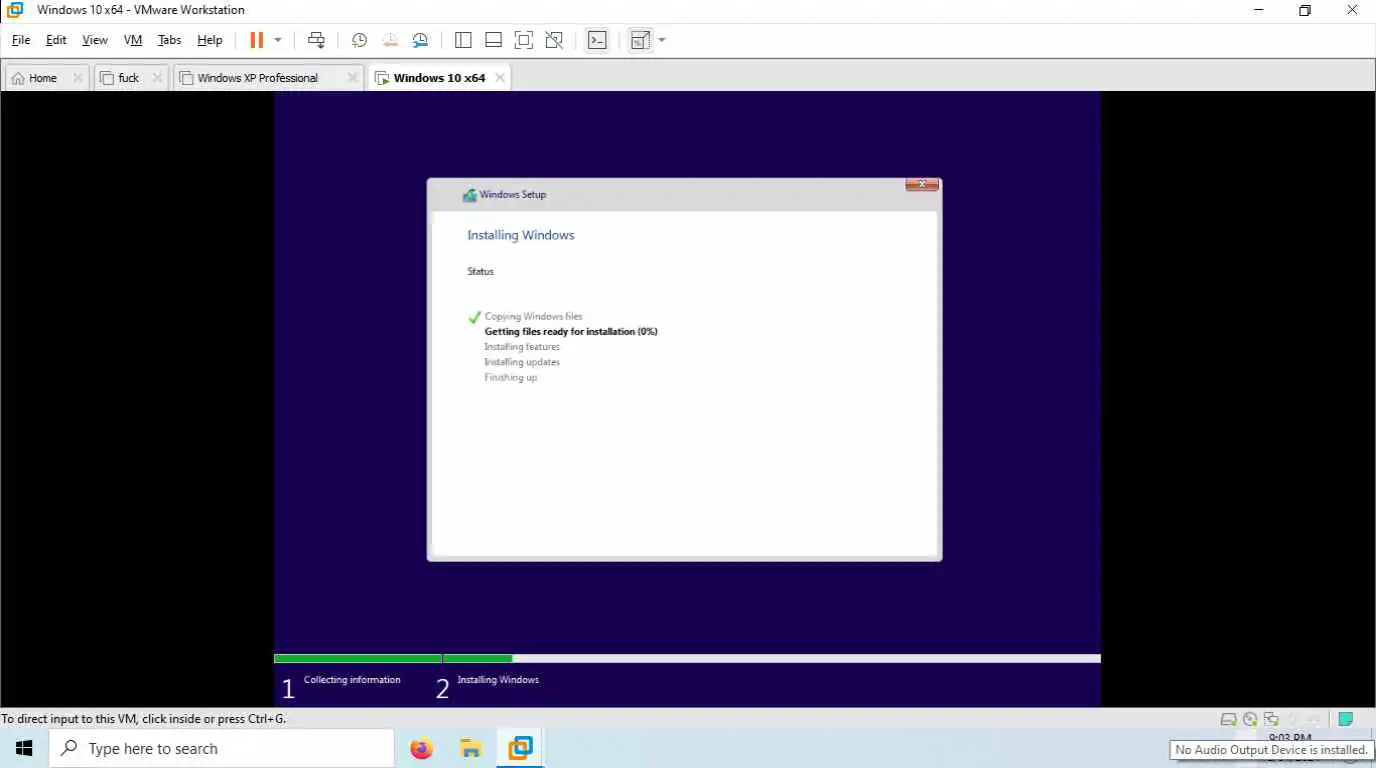Open the Edit menu
This screenshot has width=1376, height=768.
(56, 40)
